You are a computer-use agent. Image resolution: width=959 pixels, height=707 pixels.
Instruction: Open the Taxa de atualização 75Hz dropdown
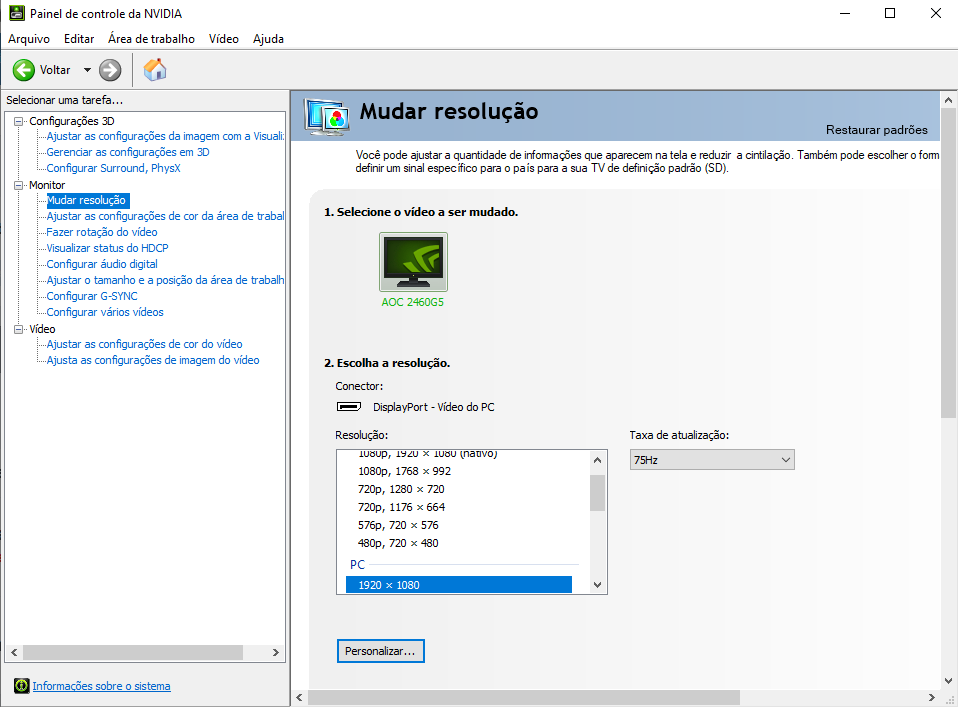coord(712,460)
